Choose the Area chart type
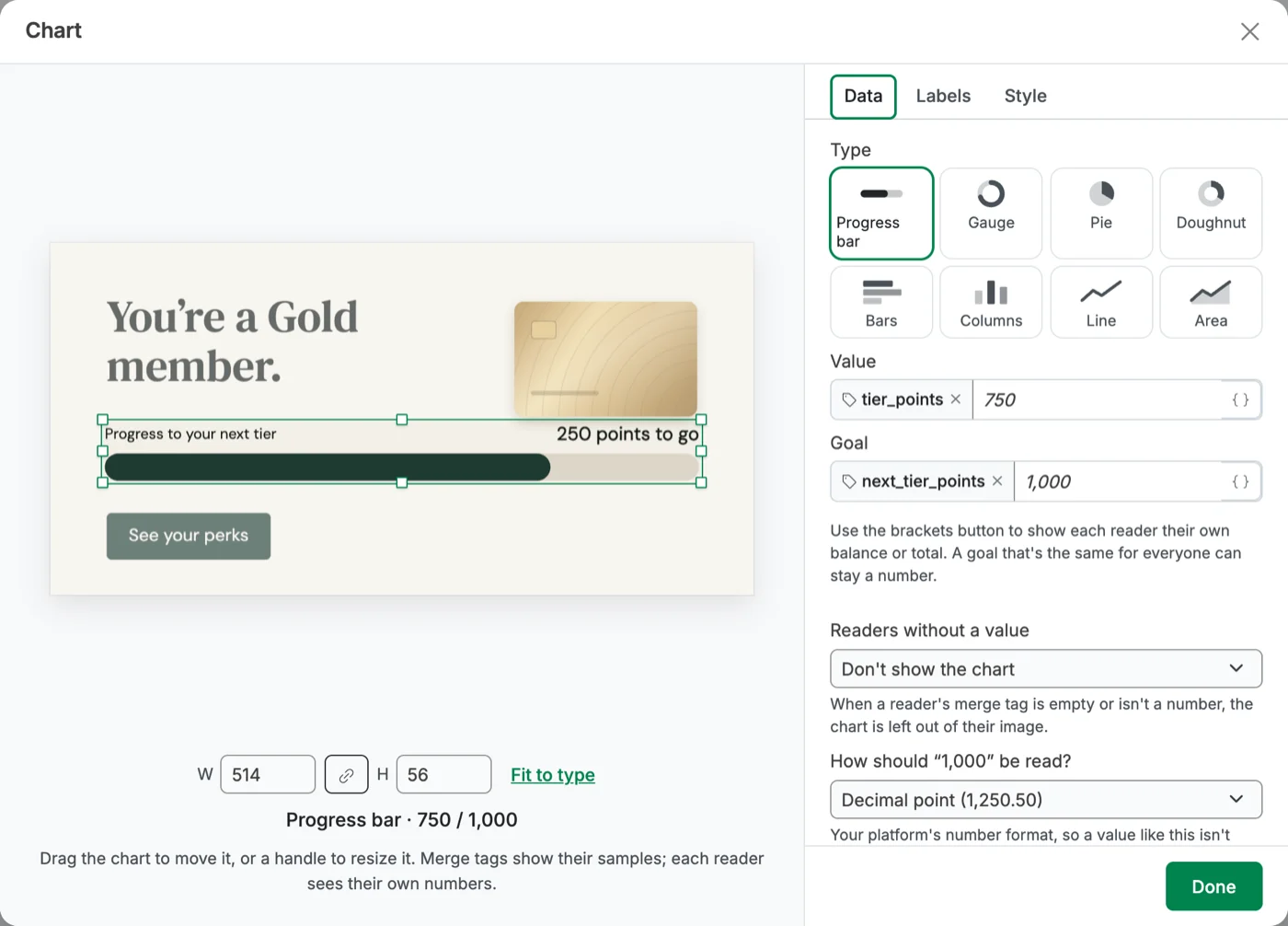The height and width of the screenshot is (926, 1288). [1211, 302]
